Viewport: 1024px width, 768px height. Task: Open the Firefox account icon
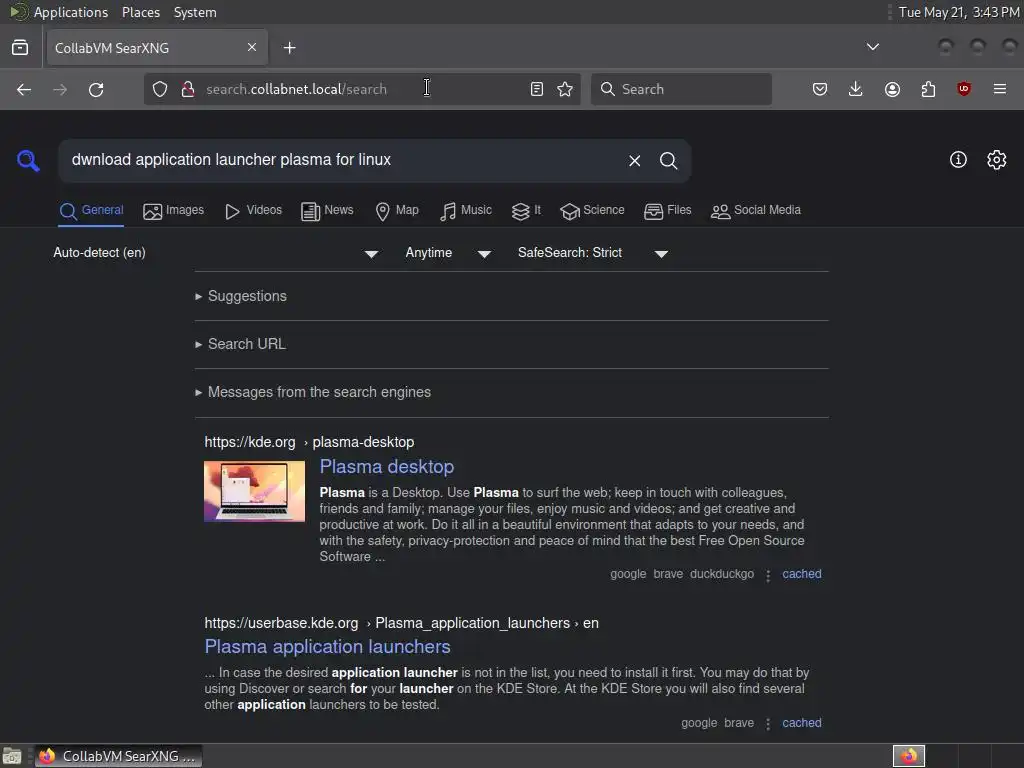[x=892, y=89]
